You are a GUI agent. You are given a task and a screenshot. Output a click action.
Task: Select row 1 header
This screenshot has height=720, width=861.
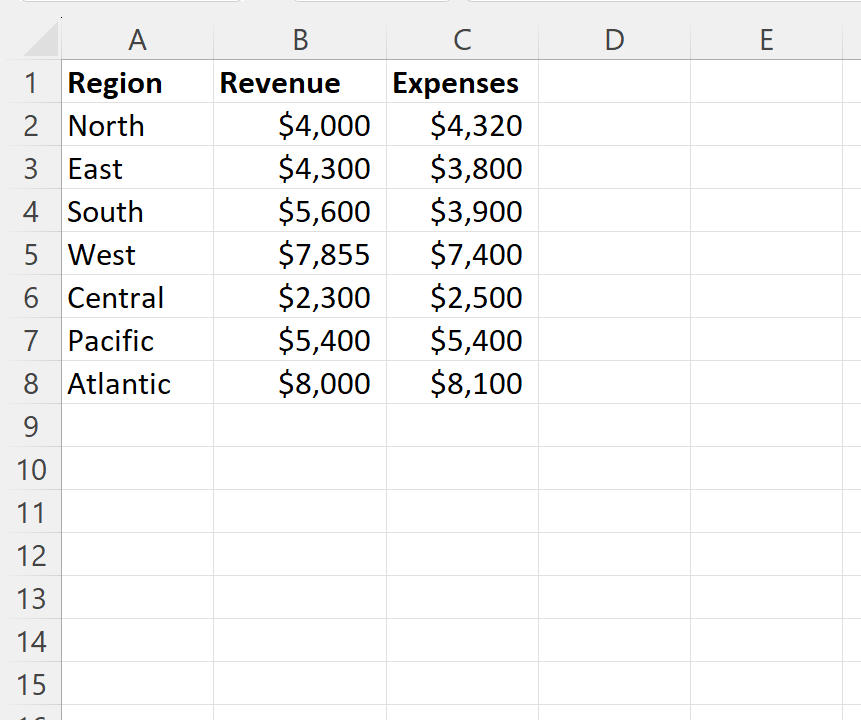pos(31,81)
